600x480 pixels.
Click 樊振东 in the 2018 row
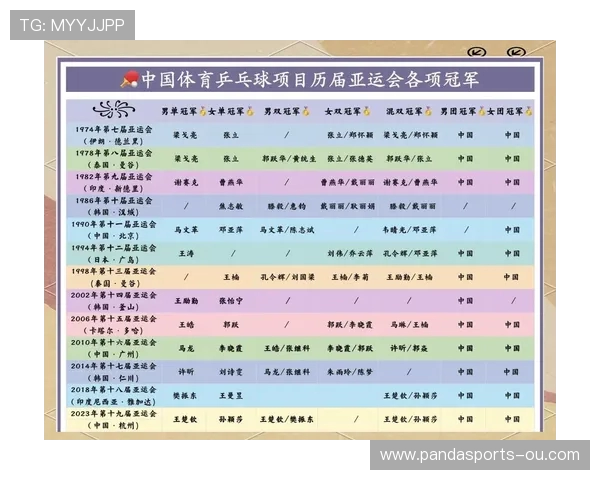(x=185, y=396)
